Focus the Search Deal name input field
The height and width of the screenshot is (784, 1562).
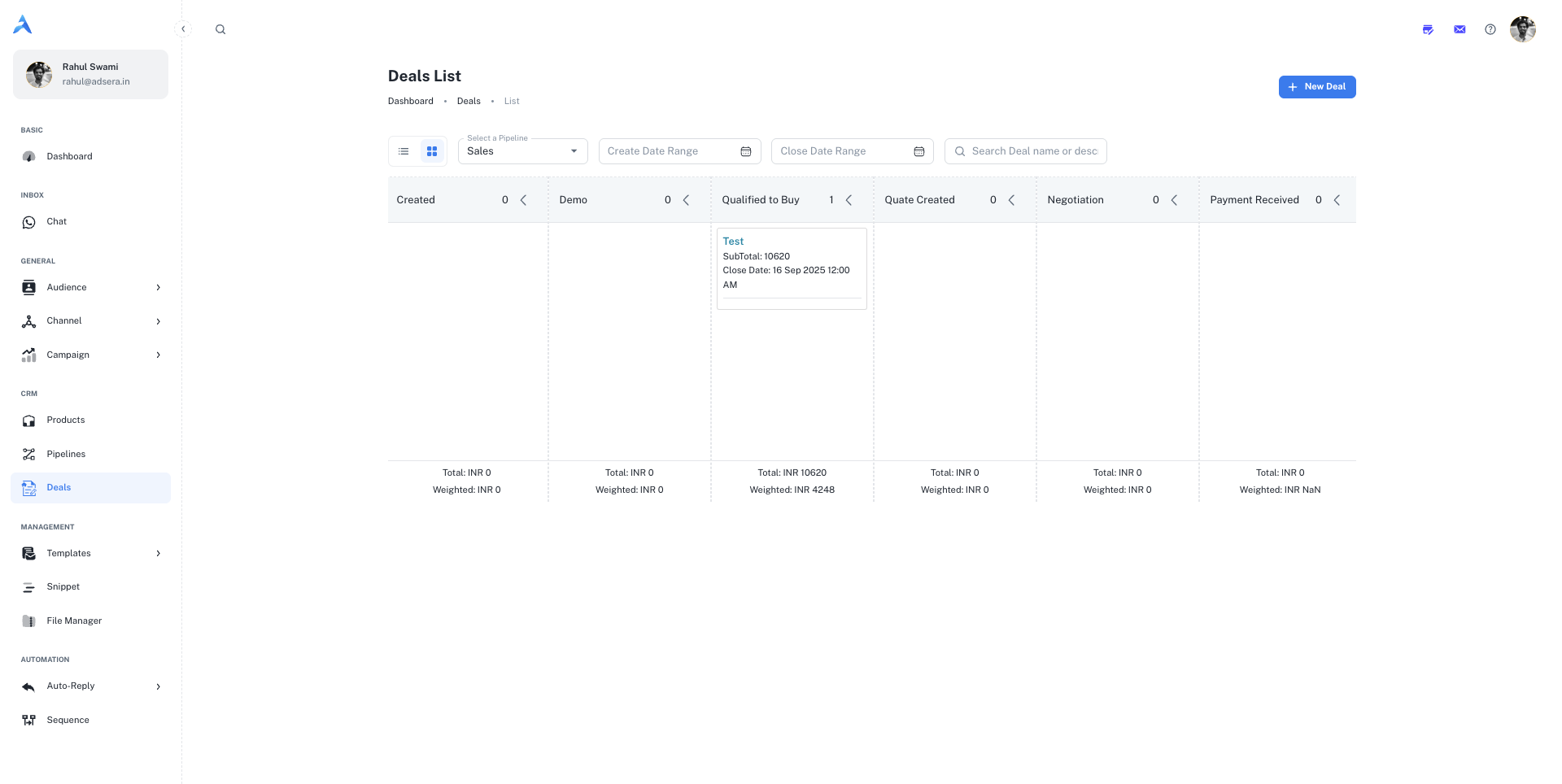1033,151
